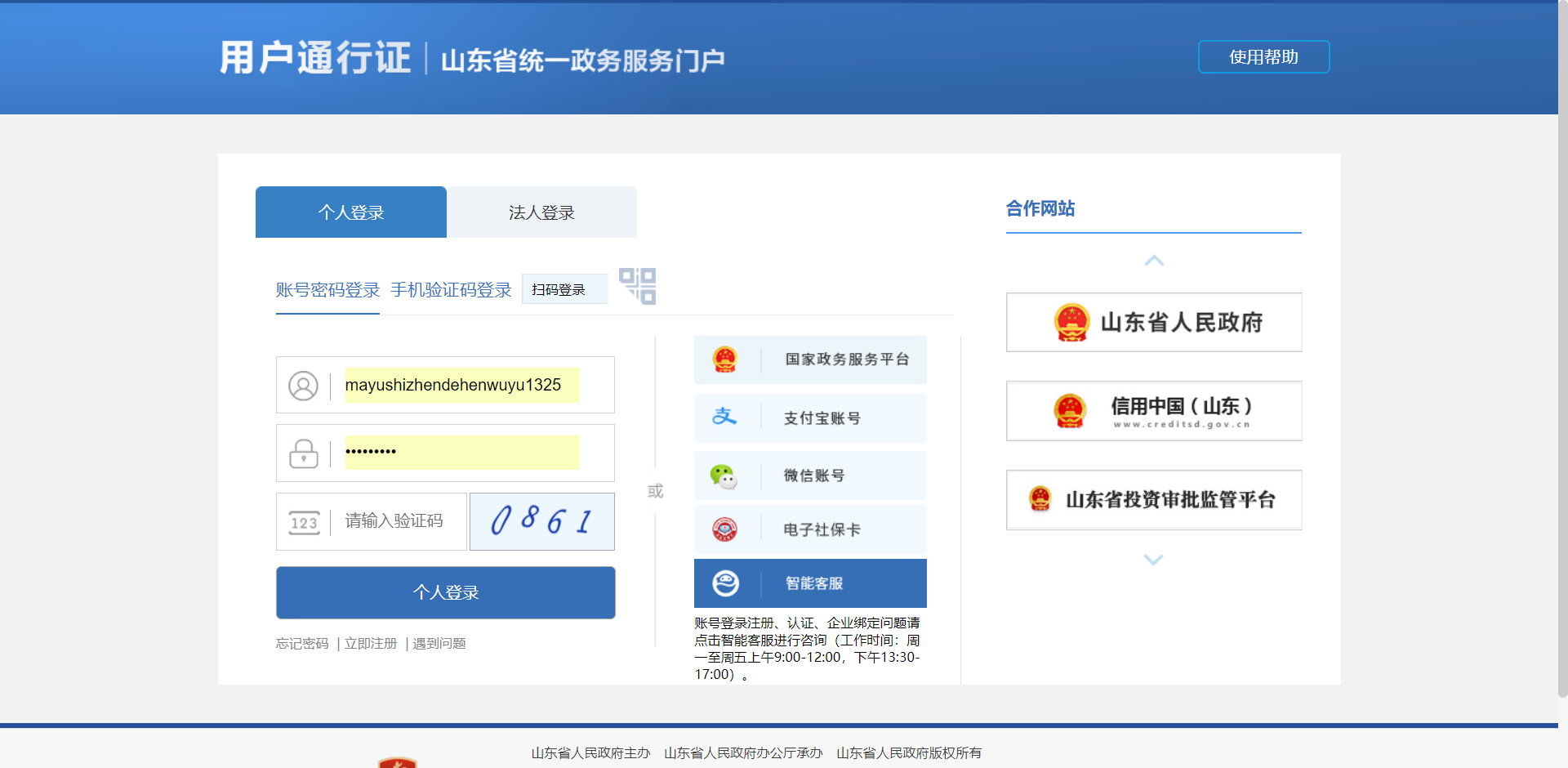This screenshot has height=768, width=1568.
Task: Click the 智能客服 robot assistant icon
Action: point(725,583)
